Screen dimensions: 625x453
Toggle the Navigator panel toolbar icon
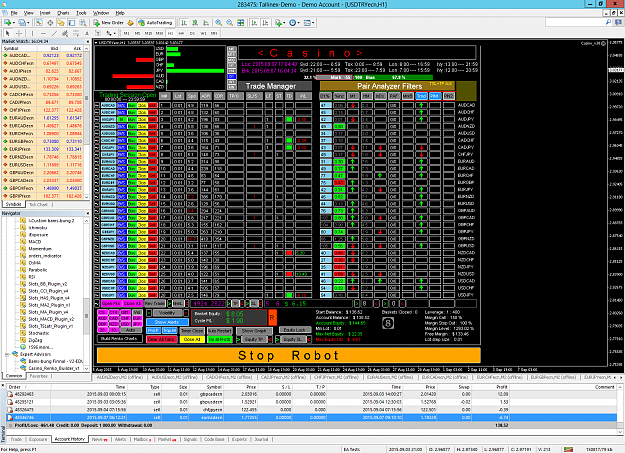tap(61, 23)
